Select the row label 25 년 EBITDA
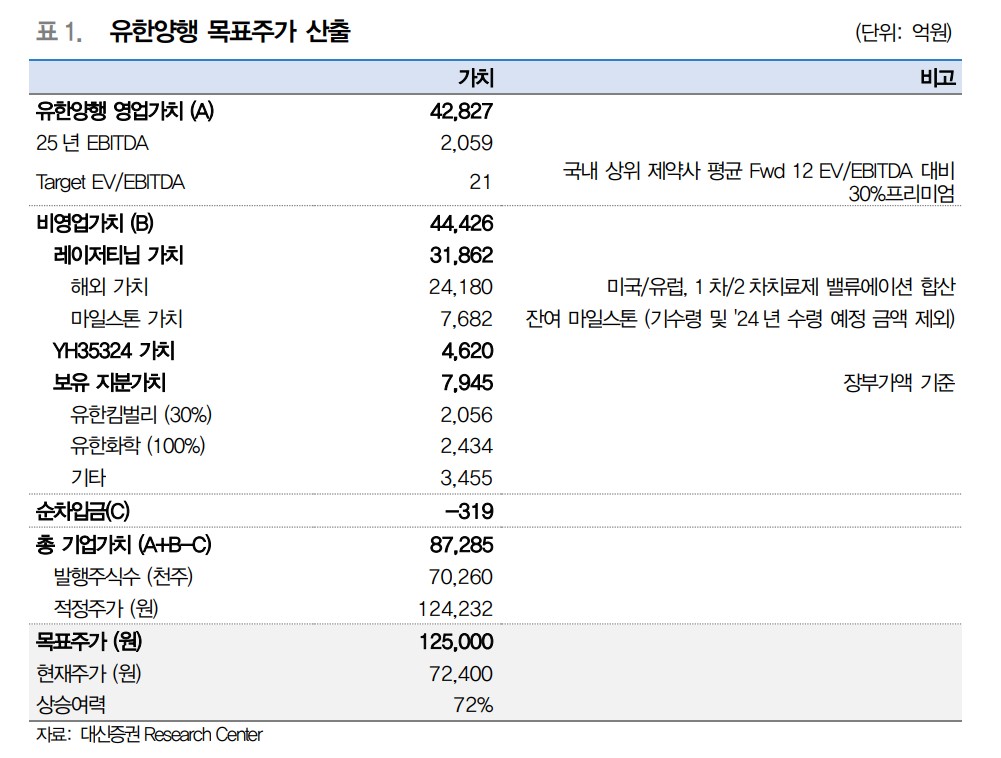The image size is (1001, 758). coord(92,143)
